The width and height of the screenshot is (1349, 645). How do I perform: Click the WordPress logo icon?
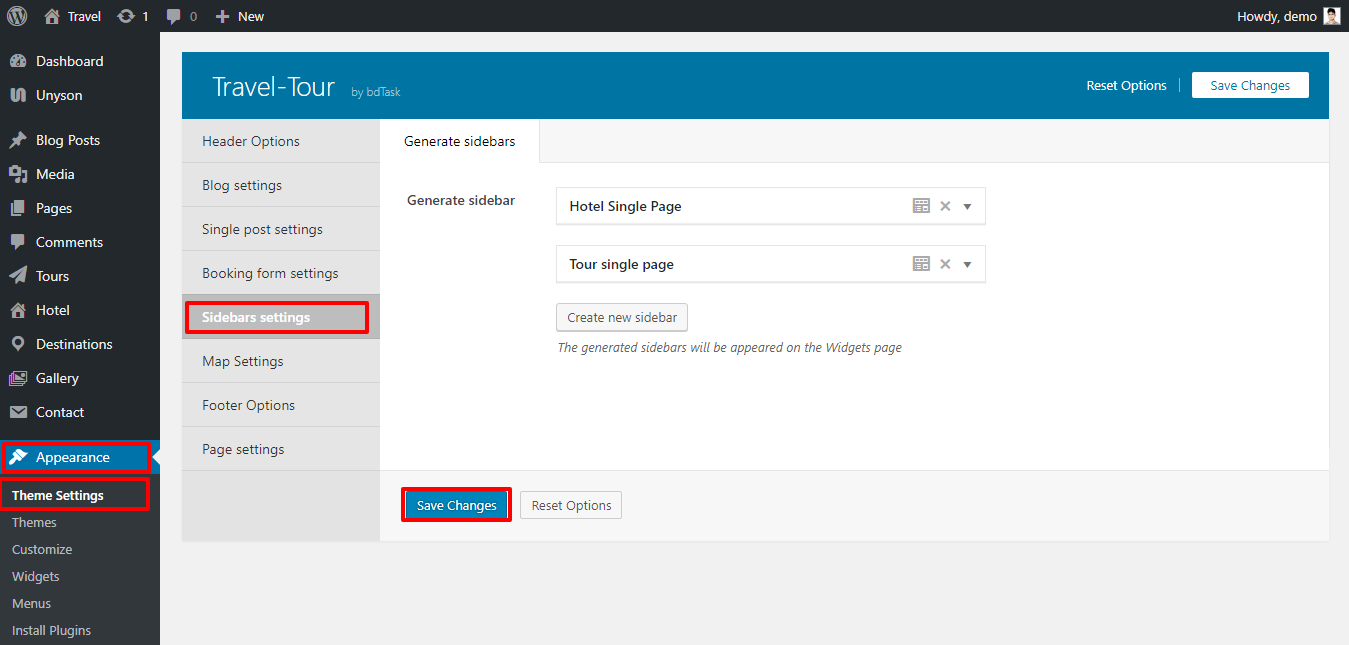click(x=17, y=16)
